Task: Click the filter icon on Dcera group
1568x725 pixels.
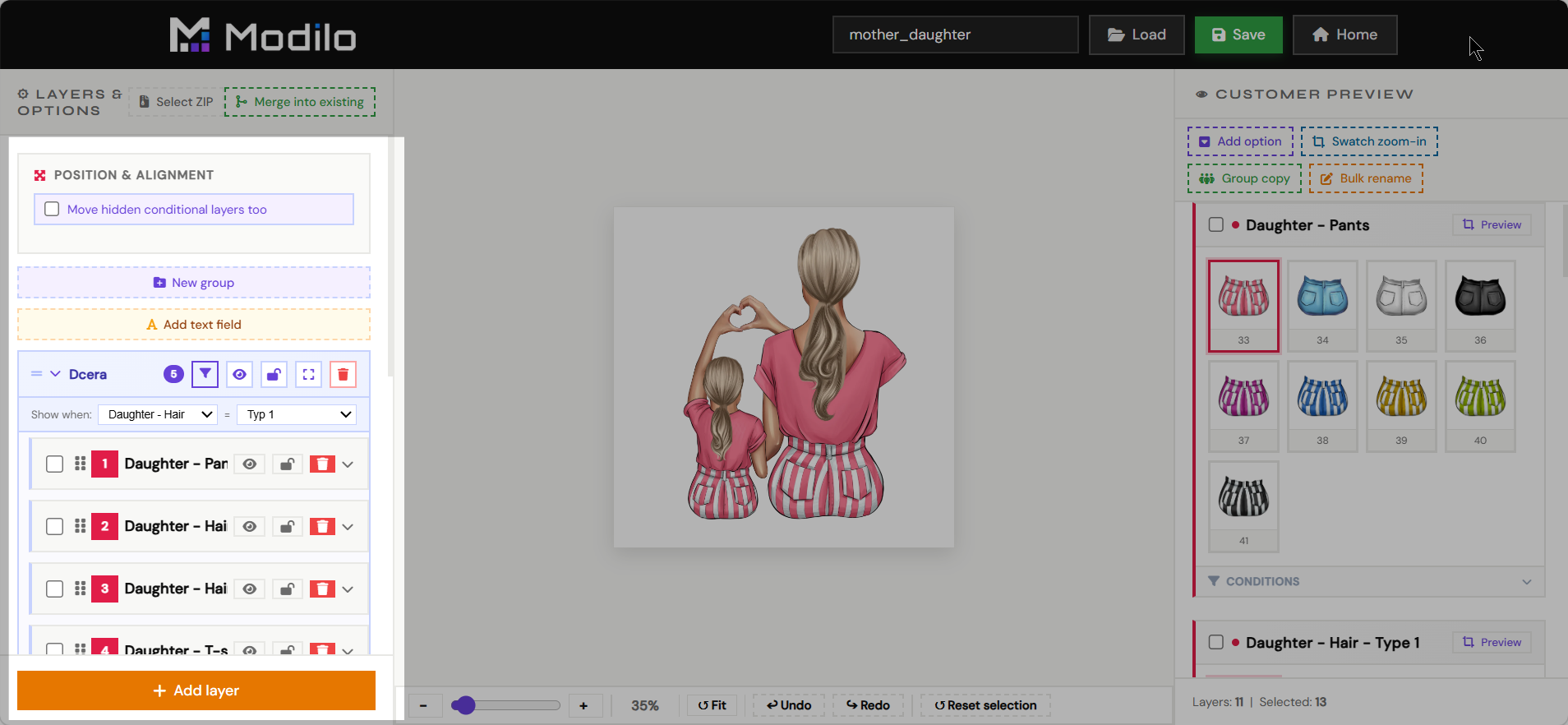Action: [x=205, y=374]
